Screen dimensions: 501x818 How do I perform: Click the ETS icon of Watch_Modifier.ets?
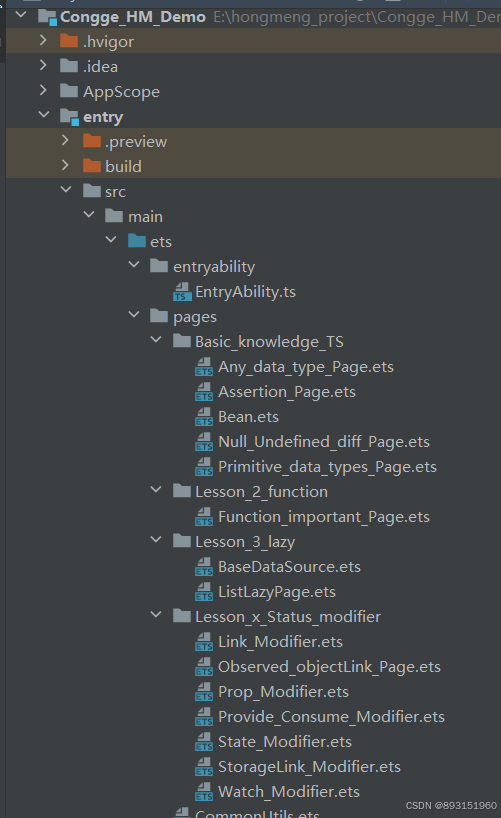[x=204, y=792]
